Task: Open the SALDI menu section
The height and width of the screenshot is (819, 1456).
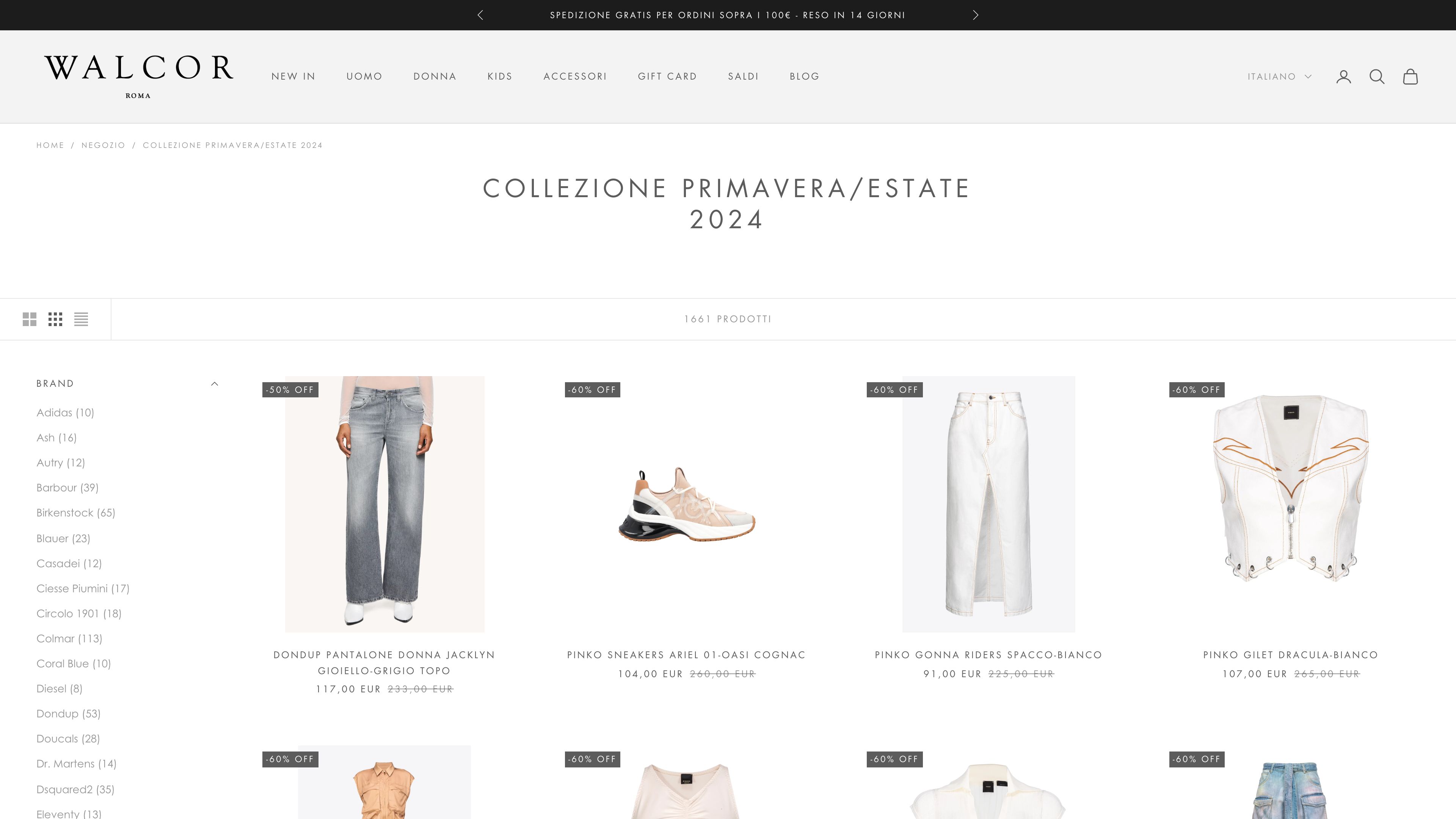Action: 743,76
